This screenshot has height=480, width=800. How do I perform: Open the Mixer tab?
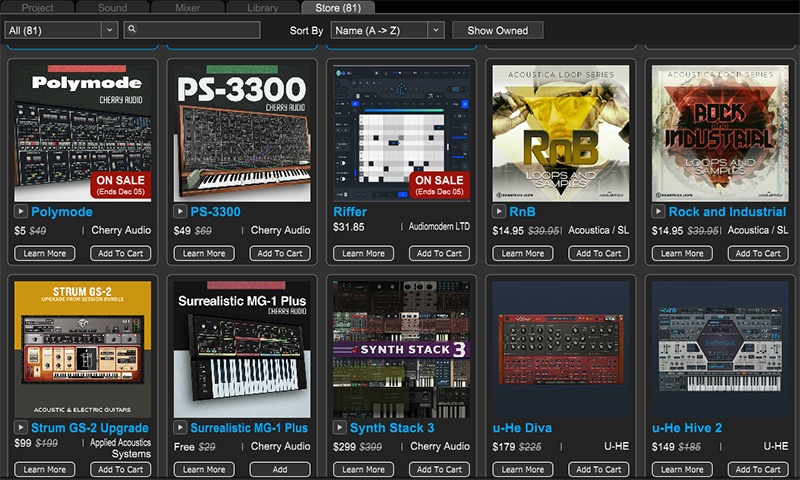[x=187, y=8]
